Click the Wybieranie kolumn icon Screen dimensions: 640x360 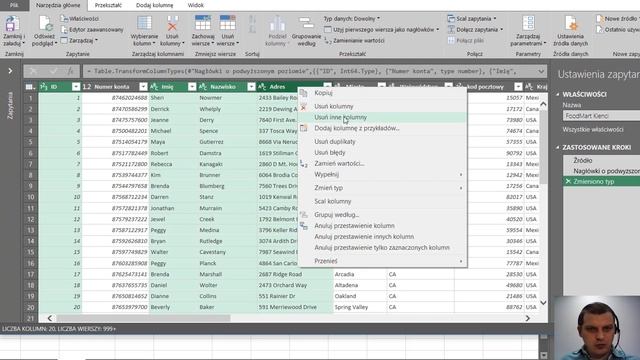144,24
